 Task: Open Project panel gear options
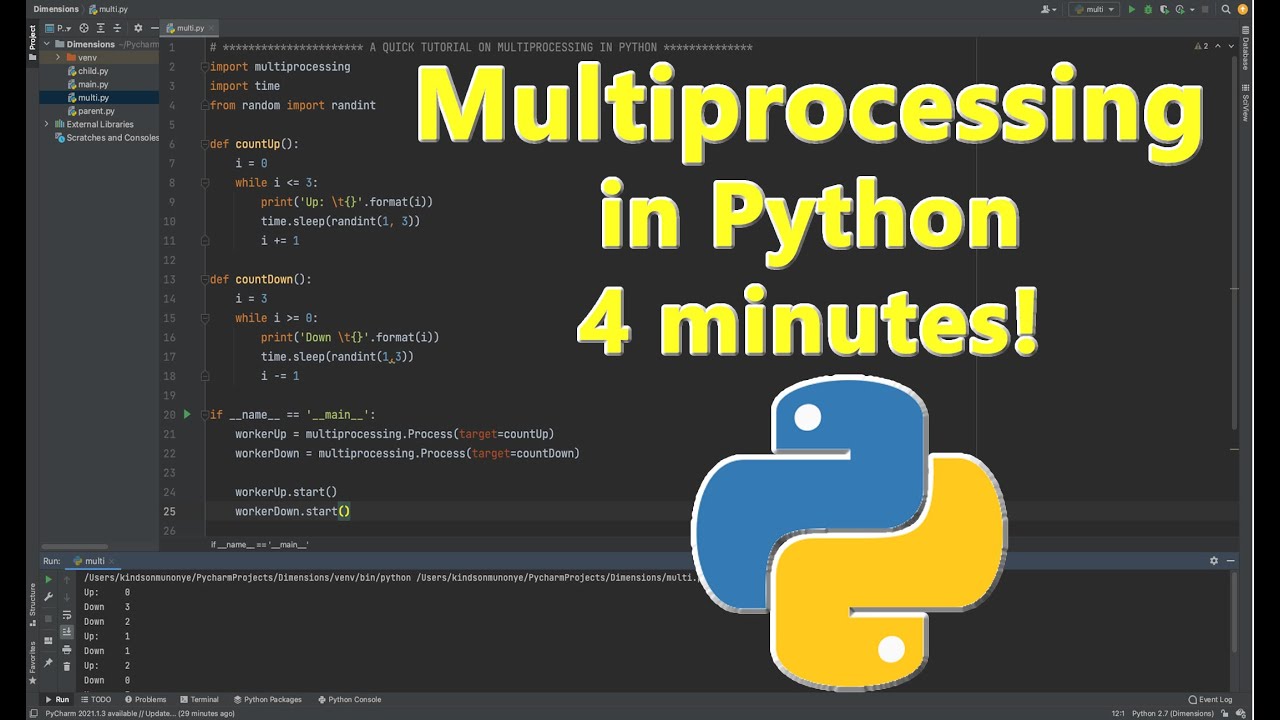[x=138, y=28]
